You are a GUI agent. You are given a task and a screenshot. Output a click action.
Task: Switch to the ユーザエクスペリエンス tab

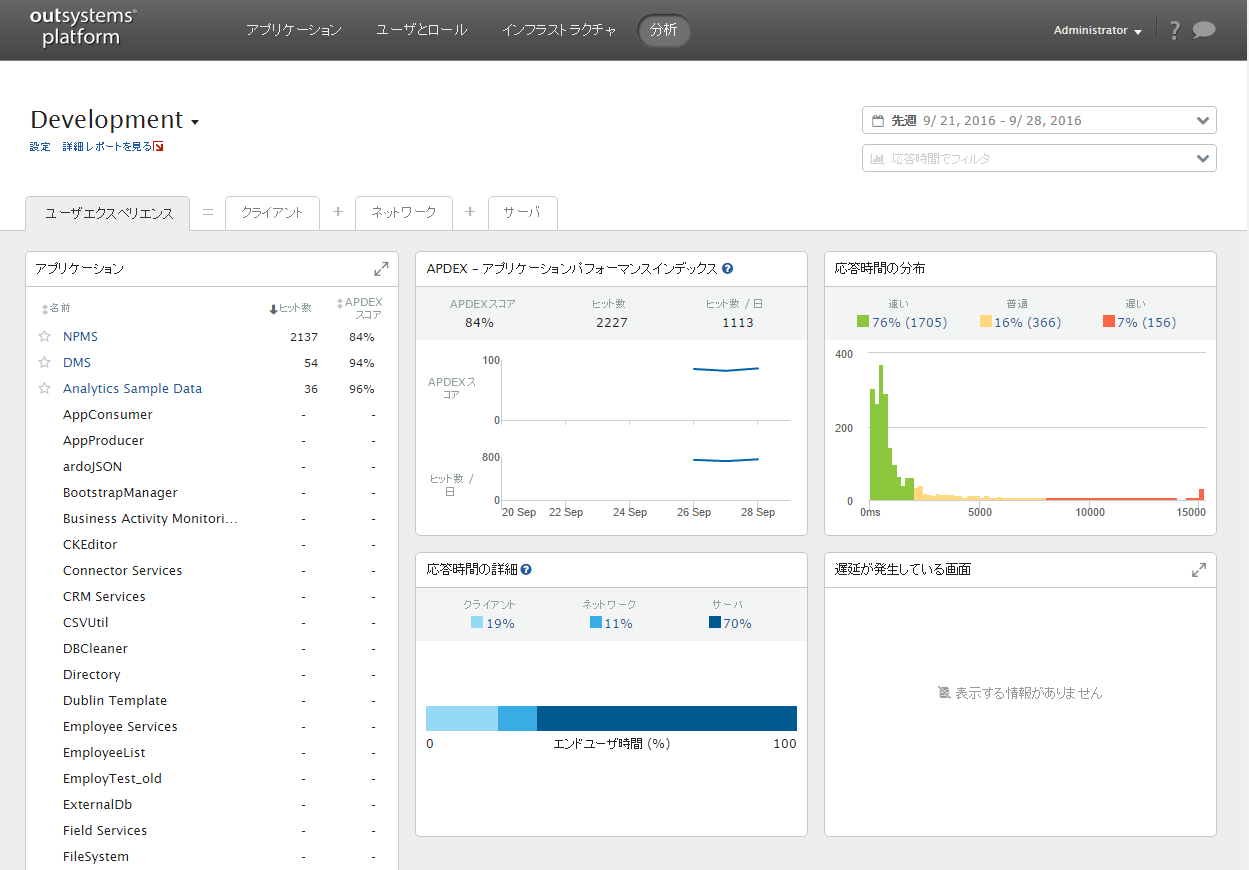pos(108,213)
